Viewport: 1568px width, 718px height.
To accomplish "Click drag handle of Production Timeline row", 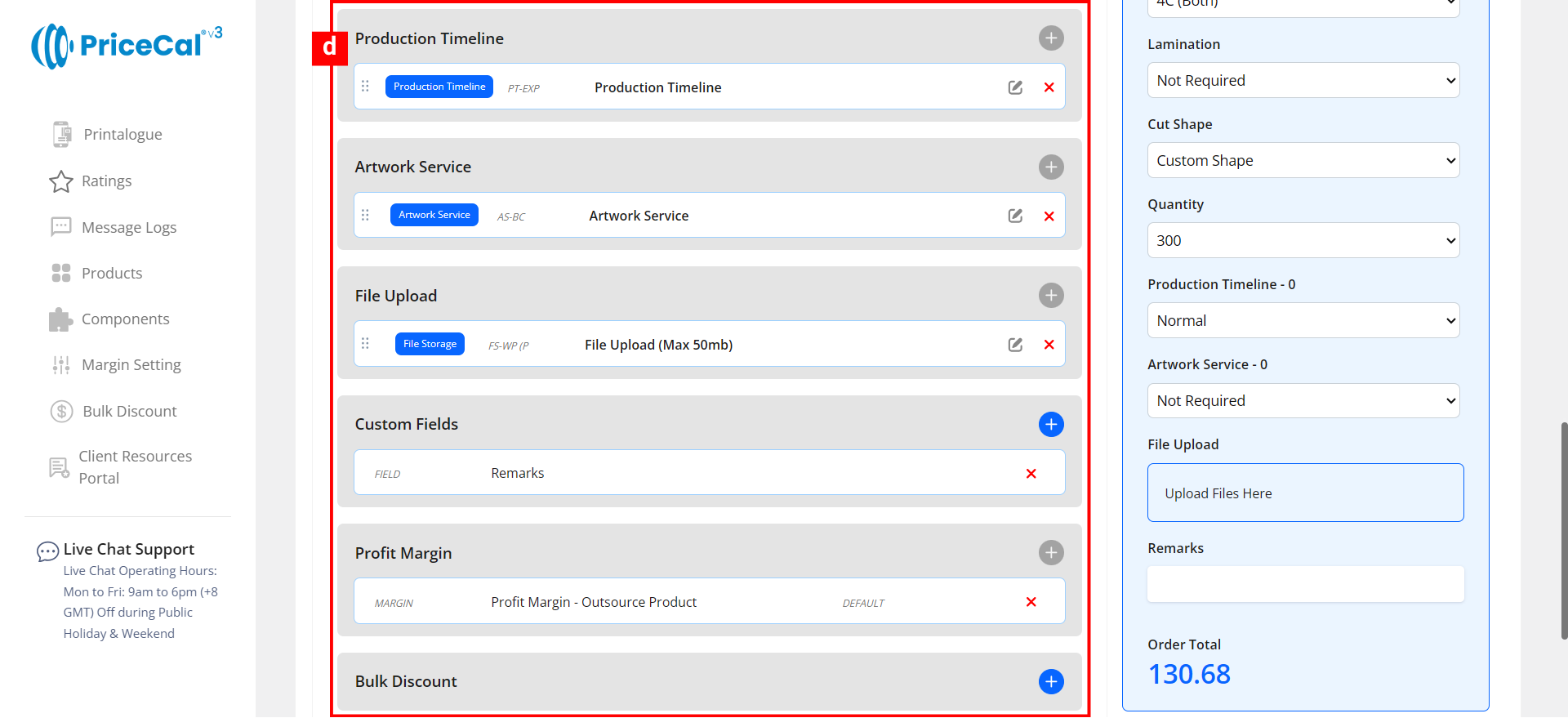I will point(365,87).
